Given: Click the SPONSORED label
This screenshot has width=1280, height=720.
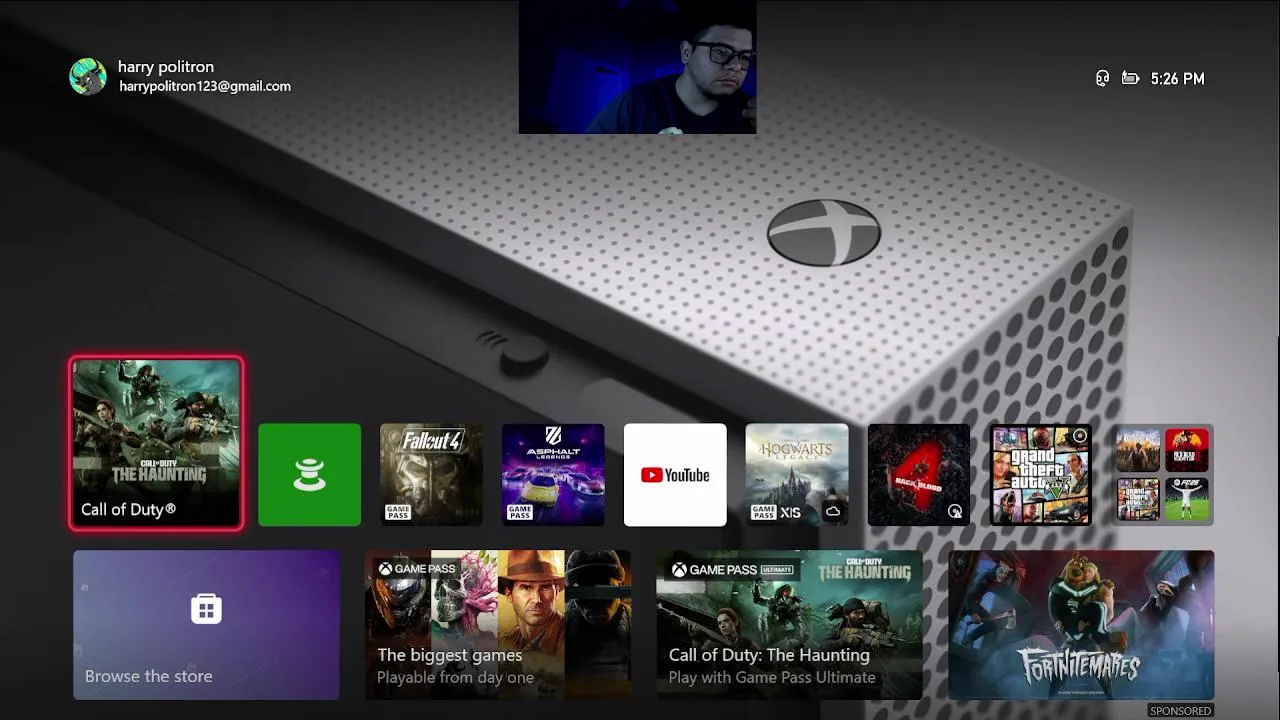Looking at the screenshot, I should 1180,711.
